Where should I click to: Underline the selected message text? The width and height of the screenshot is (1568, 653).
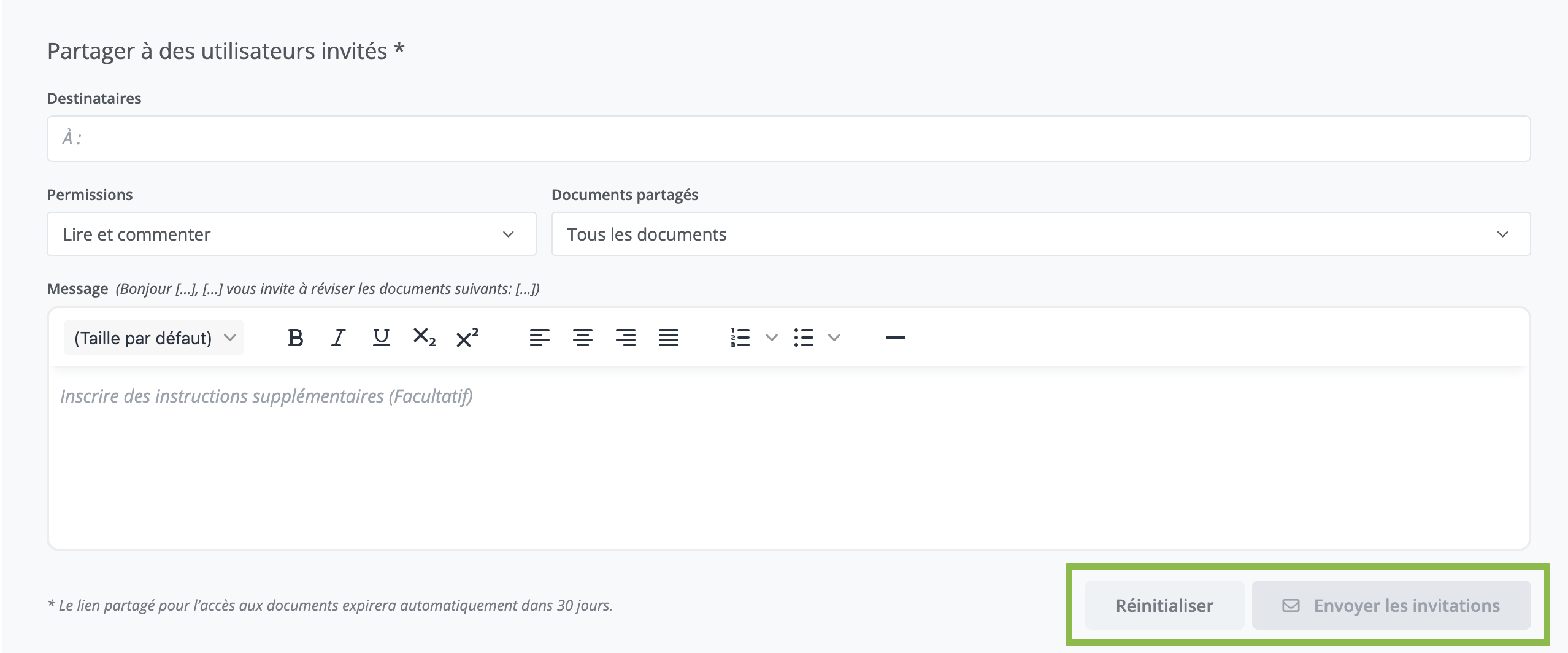(x=381, y=338)
